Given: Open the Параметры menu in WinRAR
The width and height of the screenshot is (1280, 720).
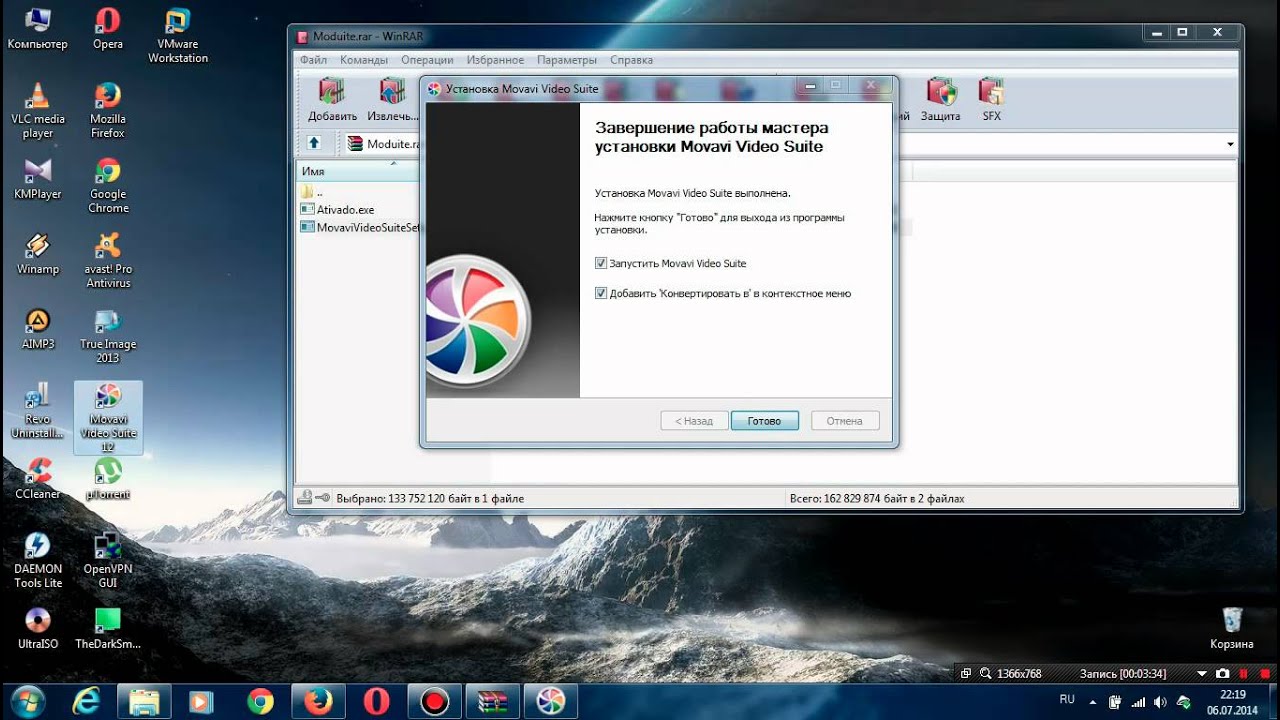Looking at the screenshot, I should point(567,60).
